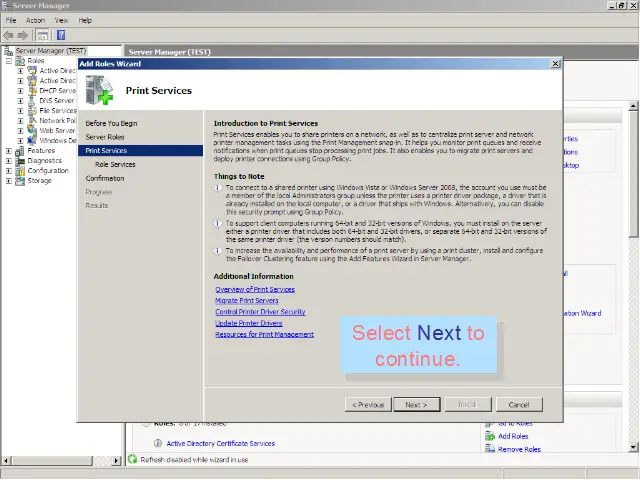
Task: Click the Next > button
Action: [x=417, y=404]
